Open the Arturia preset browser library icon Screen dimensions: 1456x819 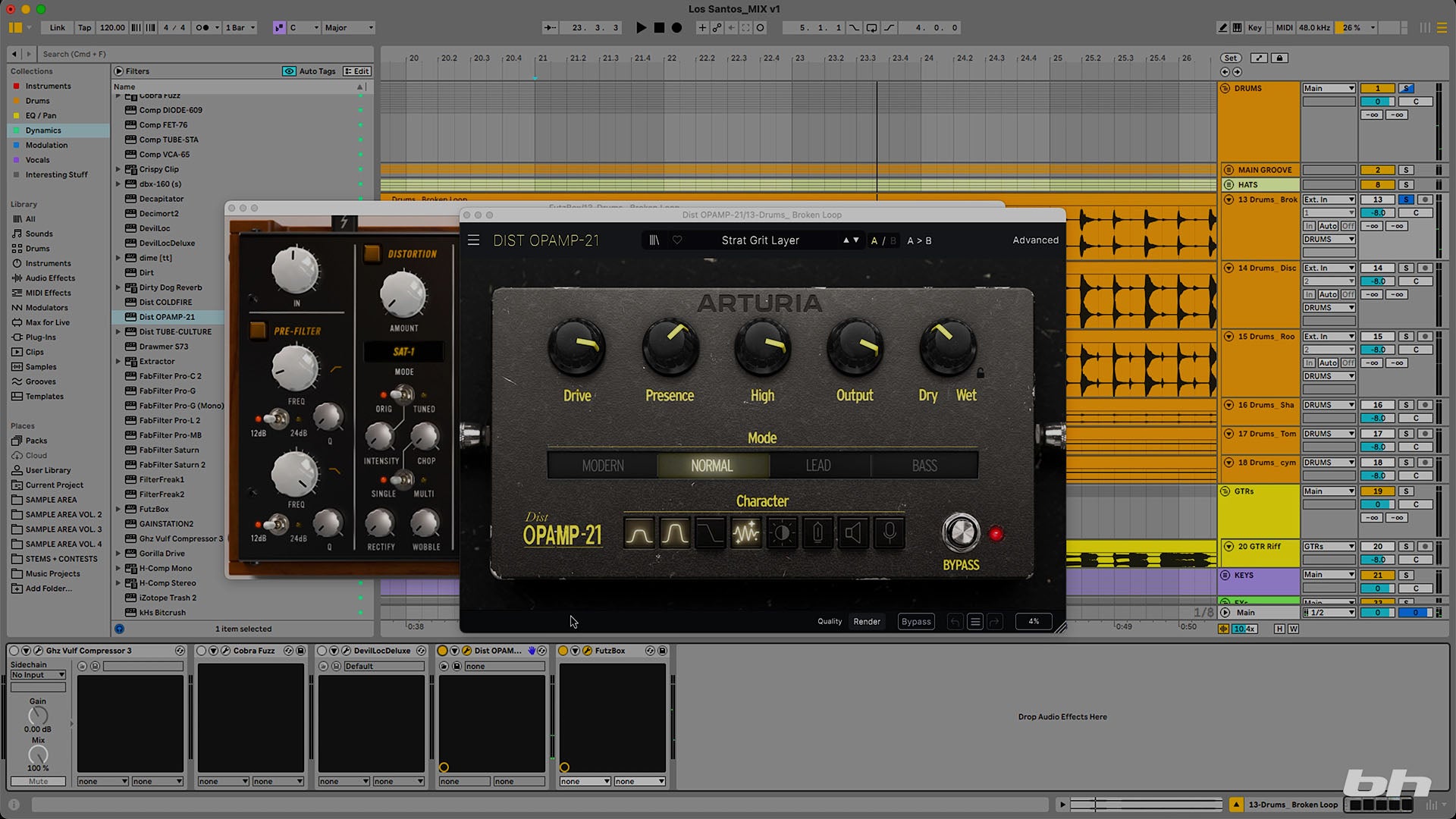tap(654, 240)
